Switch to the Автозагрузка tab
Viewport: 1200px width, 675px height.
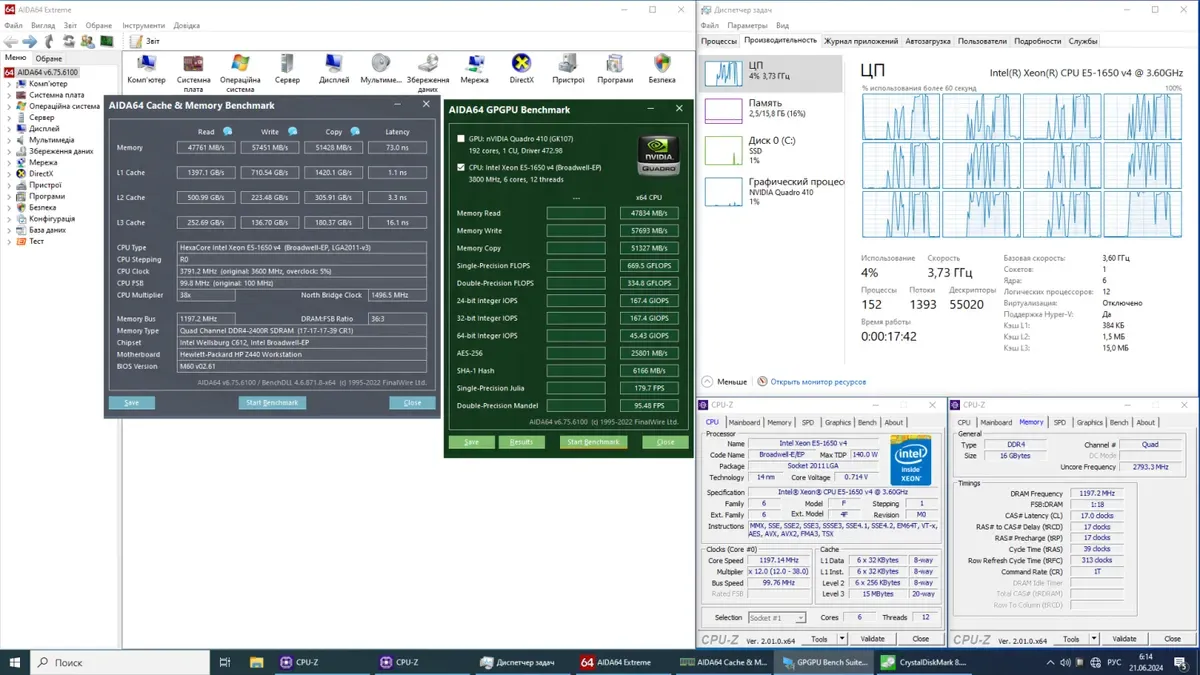928,41
